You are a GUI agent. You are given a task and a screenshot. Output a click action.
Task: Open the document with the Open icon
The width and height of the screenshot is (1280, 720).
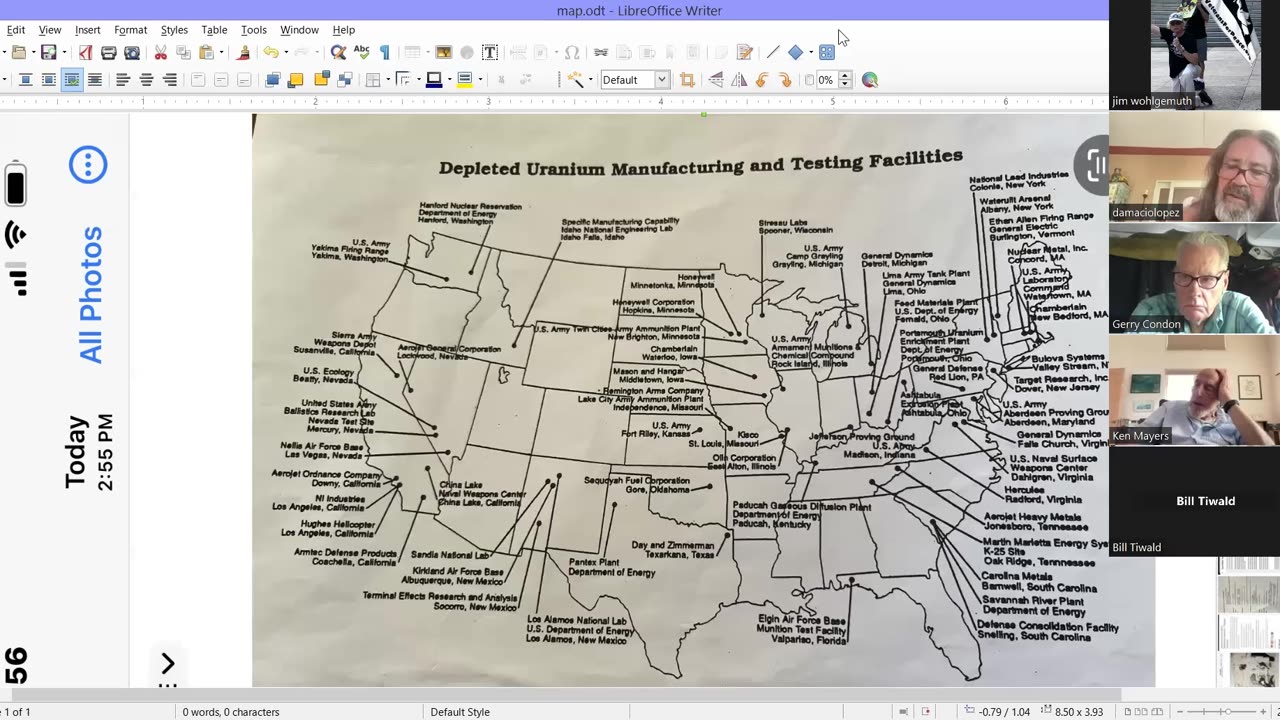[19, 53]
